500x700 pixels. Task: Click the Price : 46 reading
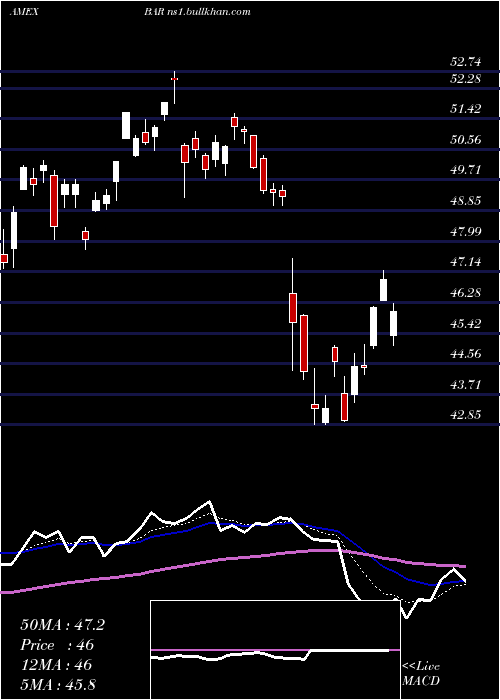pos(57,645)
